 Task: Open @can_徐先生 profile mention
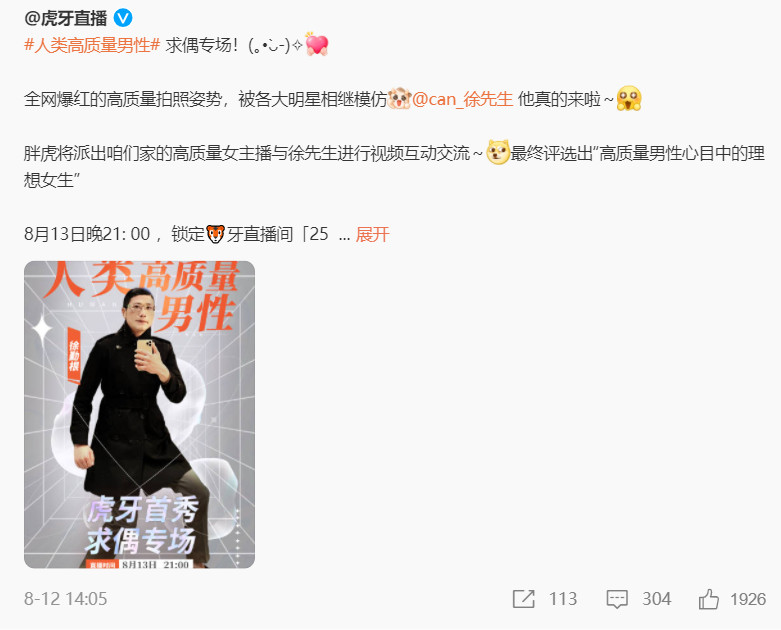point(462,99)
